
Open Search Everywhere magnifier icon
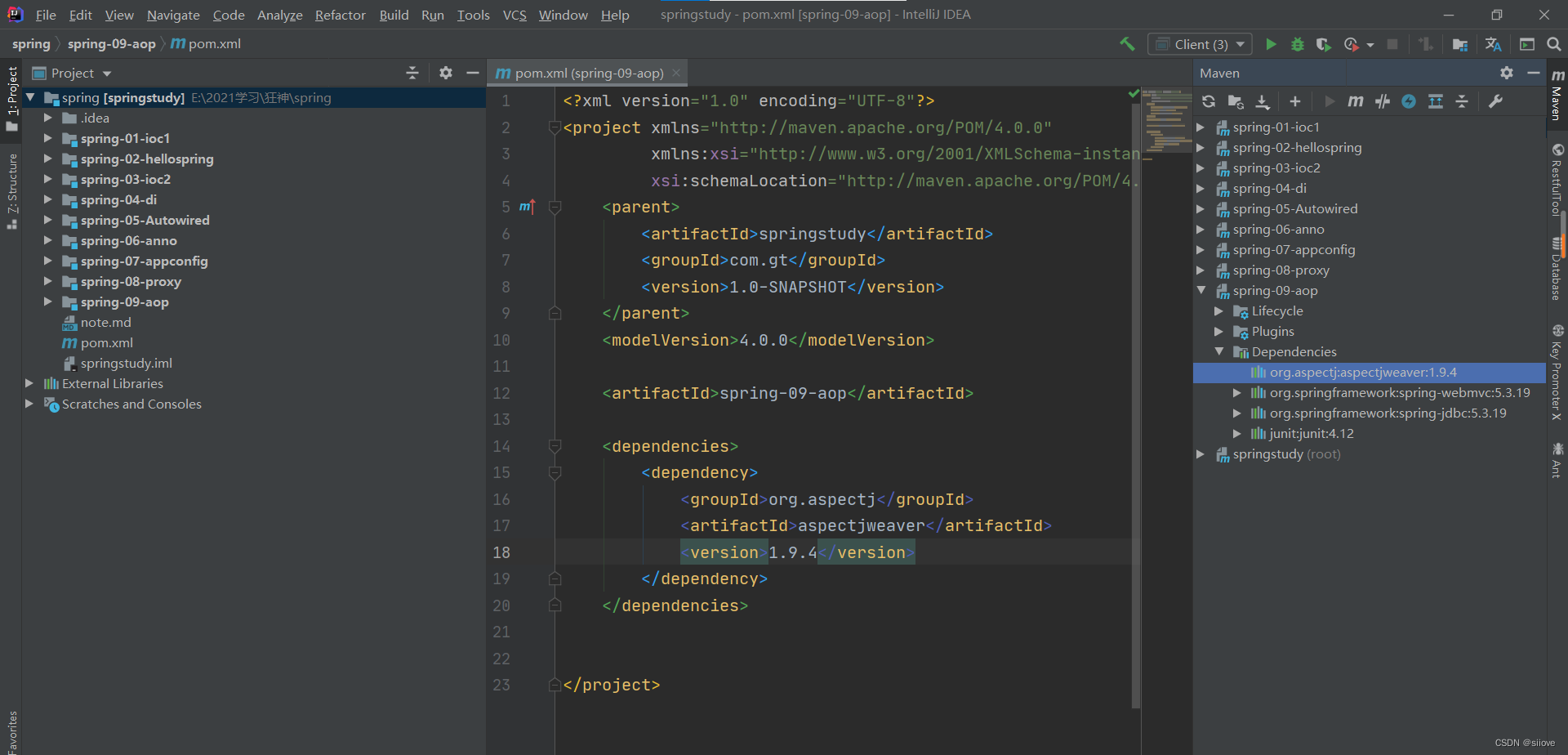(x=1553, y=44)
